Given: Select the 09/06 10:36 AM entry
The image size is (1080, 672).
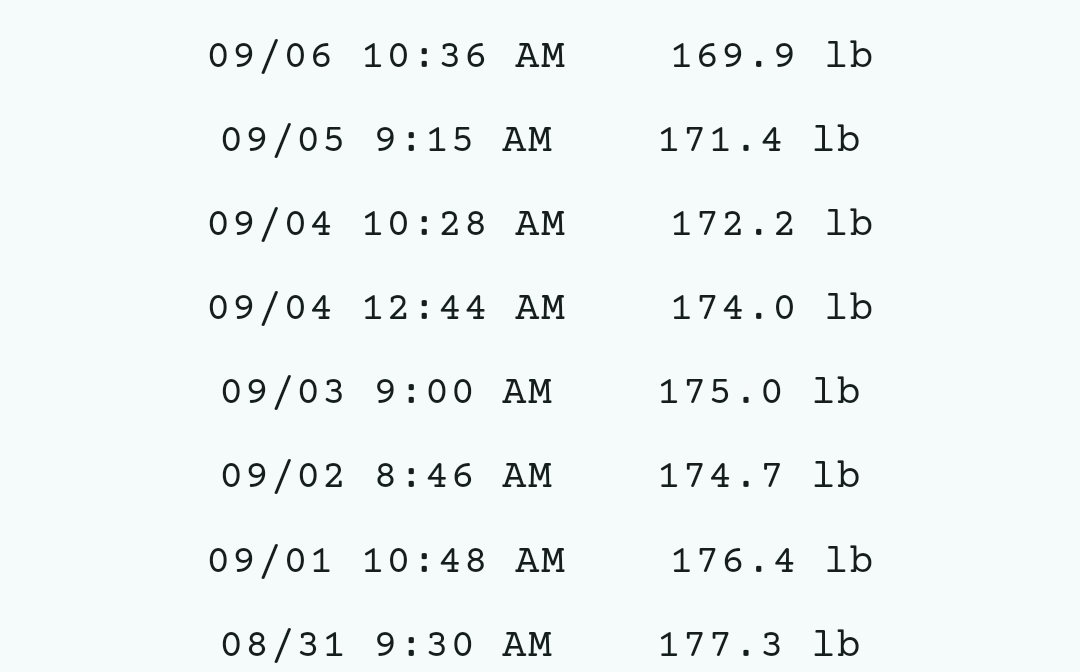Looking at the screenshot, I should coord(386,56).
